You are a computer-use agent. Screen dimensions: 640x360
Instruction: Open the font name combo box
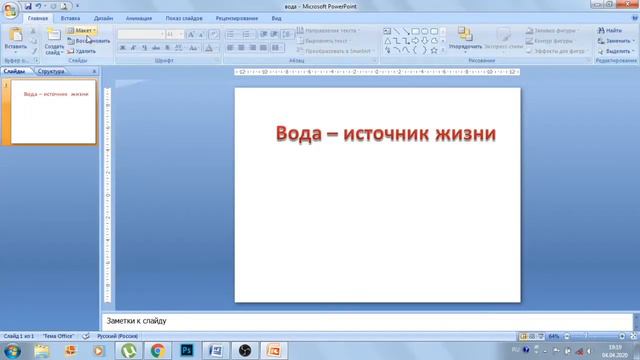141,35
